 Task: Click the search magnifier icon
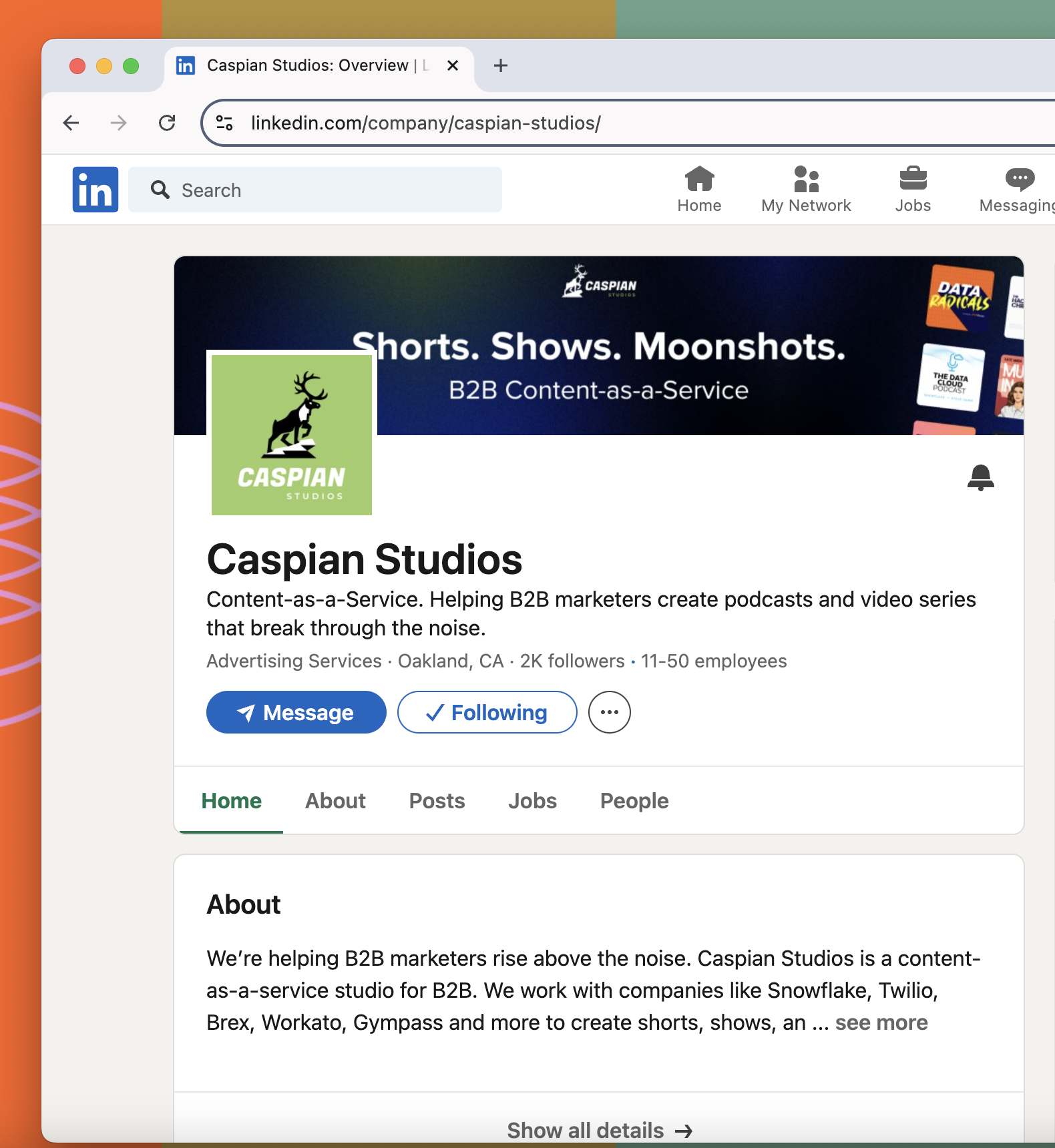[160, 190]
